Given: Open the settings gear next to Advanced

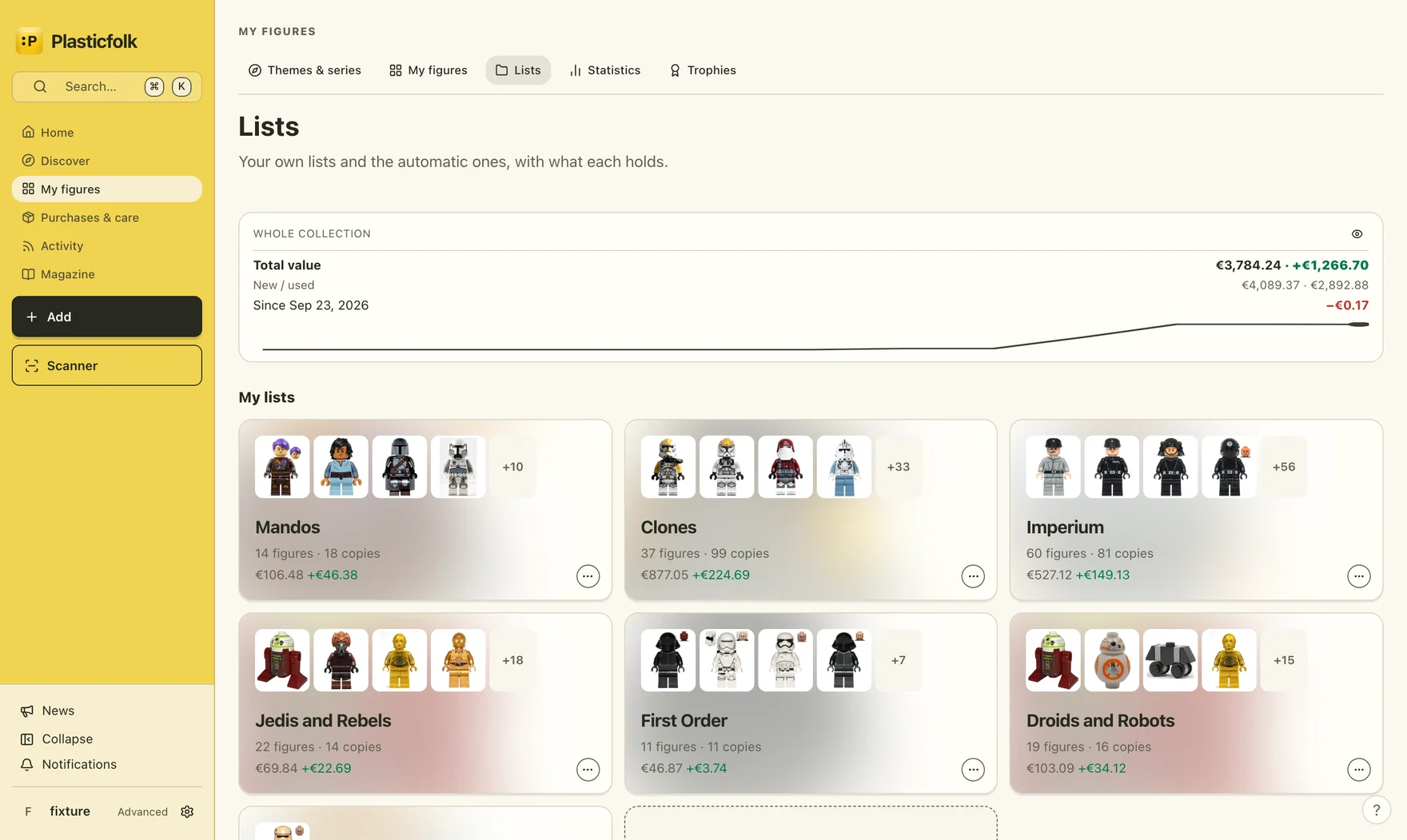Looking at the screenshot, I should [187, 811].
